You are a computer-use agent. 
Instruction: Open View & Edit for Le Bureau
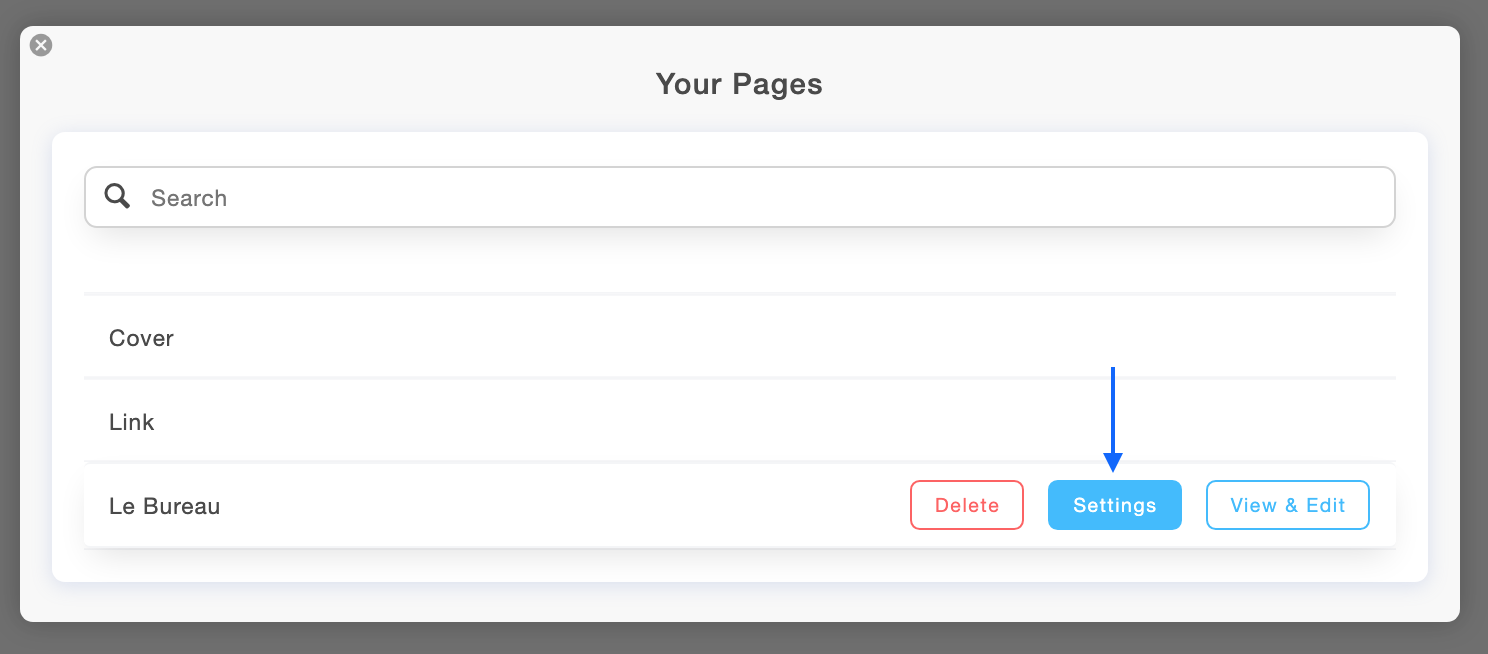point(1287,505)
